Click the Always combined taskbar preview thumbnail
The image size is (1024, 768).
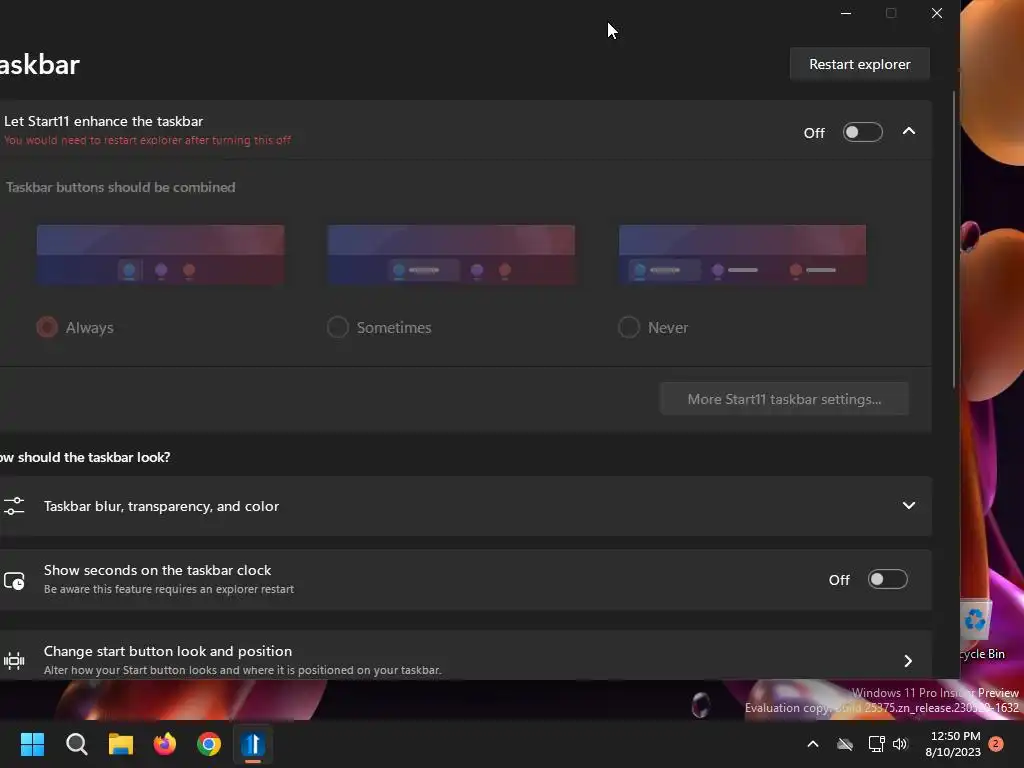coord(161,255)
